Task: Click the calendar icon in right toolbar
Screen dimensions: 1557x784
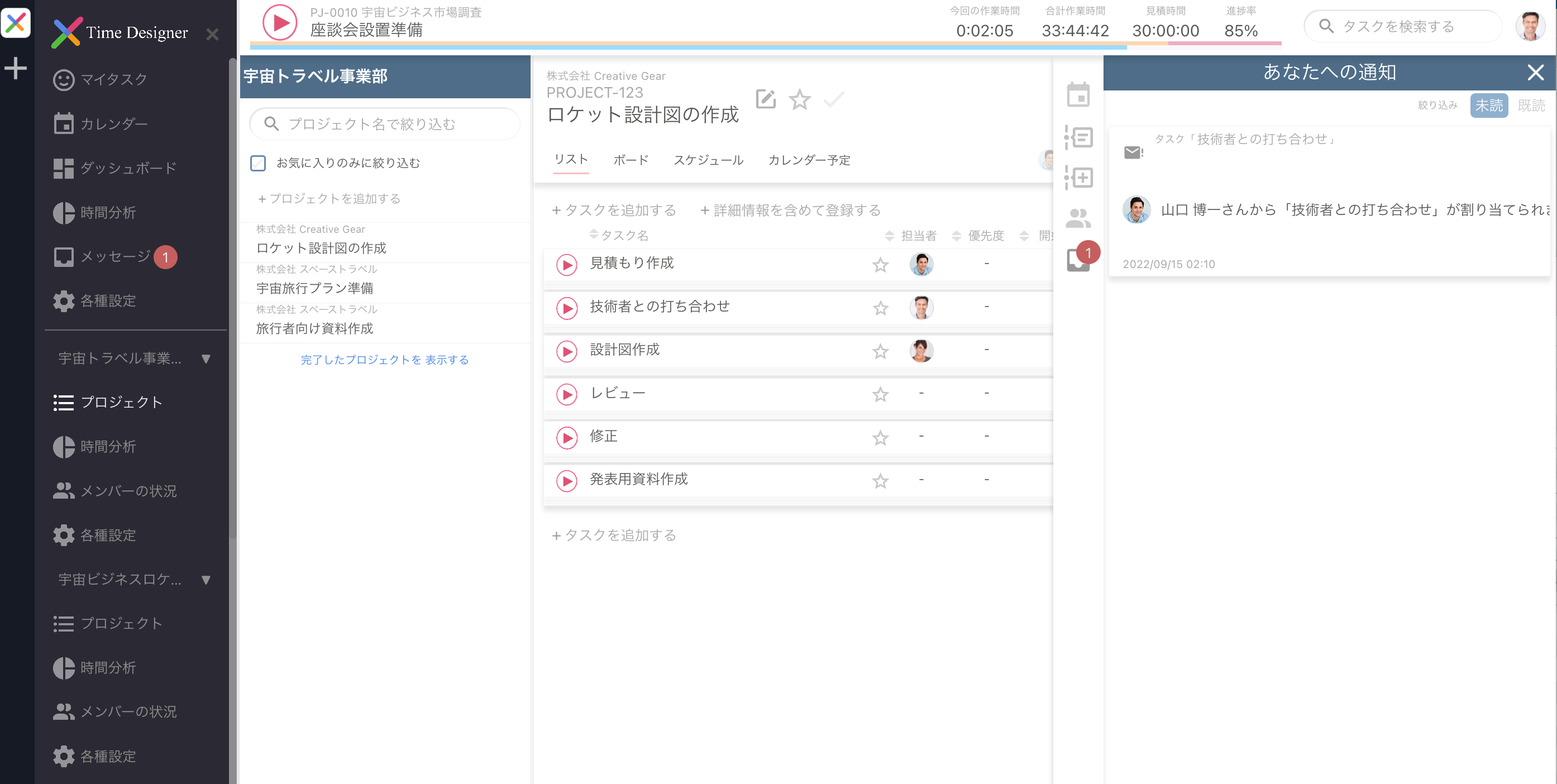Action: (1078, 95)
